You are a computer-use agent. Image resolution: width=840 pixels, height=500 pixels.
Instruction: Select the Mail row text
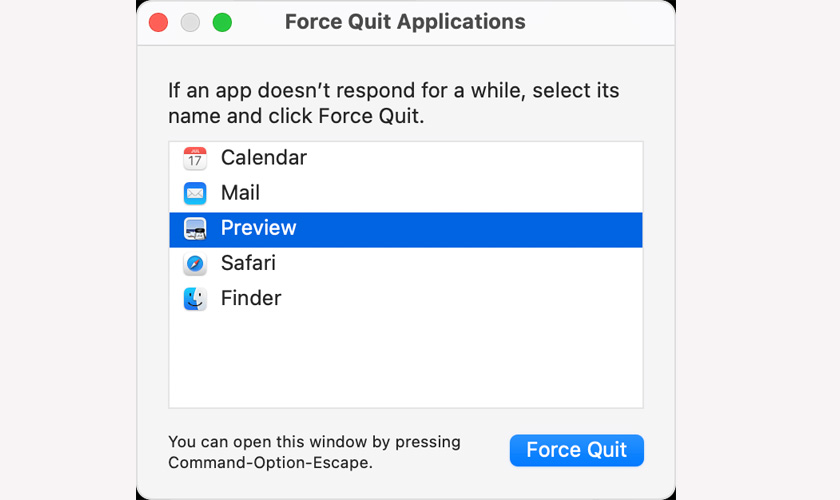pos(240,193)
